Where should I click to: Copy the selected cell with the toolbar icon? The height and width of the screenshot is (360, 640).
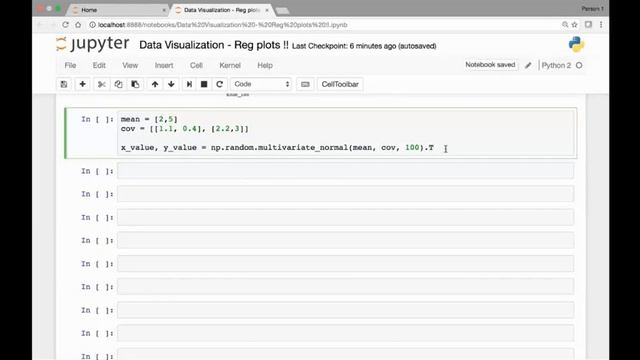[118, 84]
